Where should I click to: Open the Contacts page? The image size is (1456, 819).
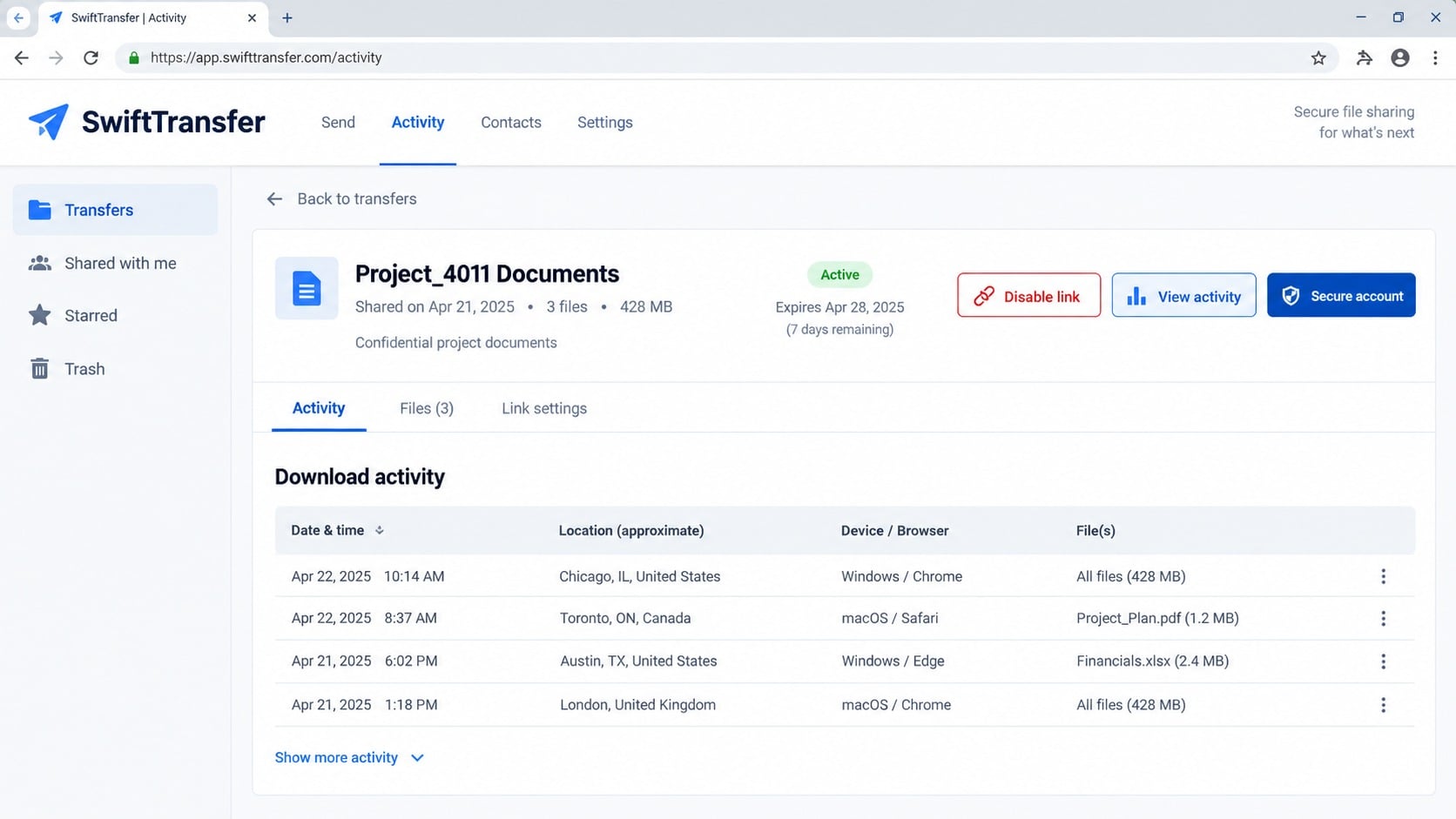511,123
